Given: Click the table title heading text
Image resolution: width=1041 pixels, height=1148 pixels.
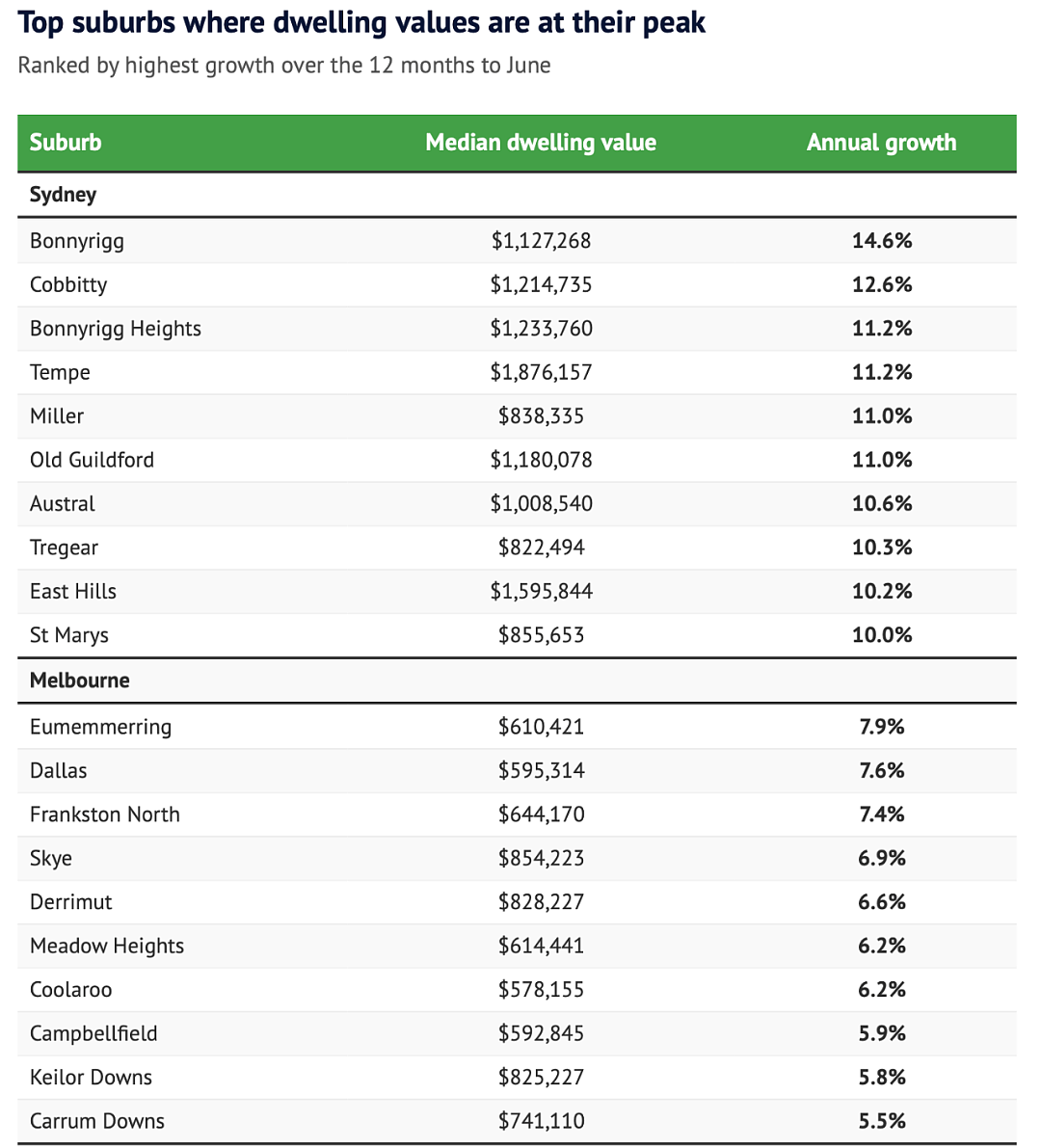Looking at the screenshot, I should click(361, 23).
